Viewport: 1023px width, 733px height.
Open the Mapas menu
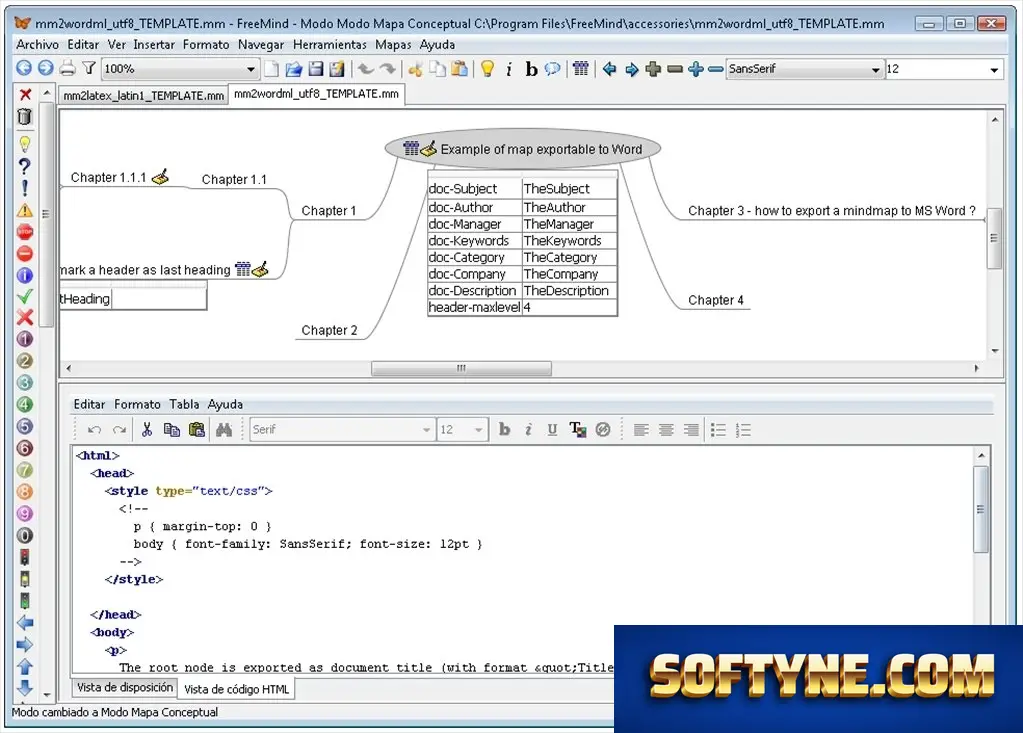pyautogui.click(x=393, y=44)
